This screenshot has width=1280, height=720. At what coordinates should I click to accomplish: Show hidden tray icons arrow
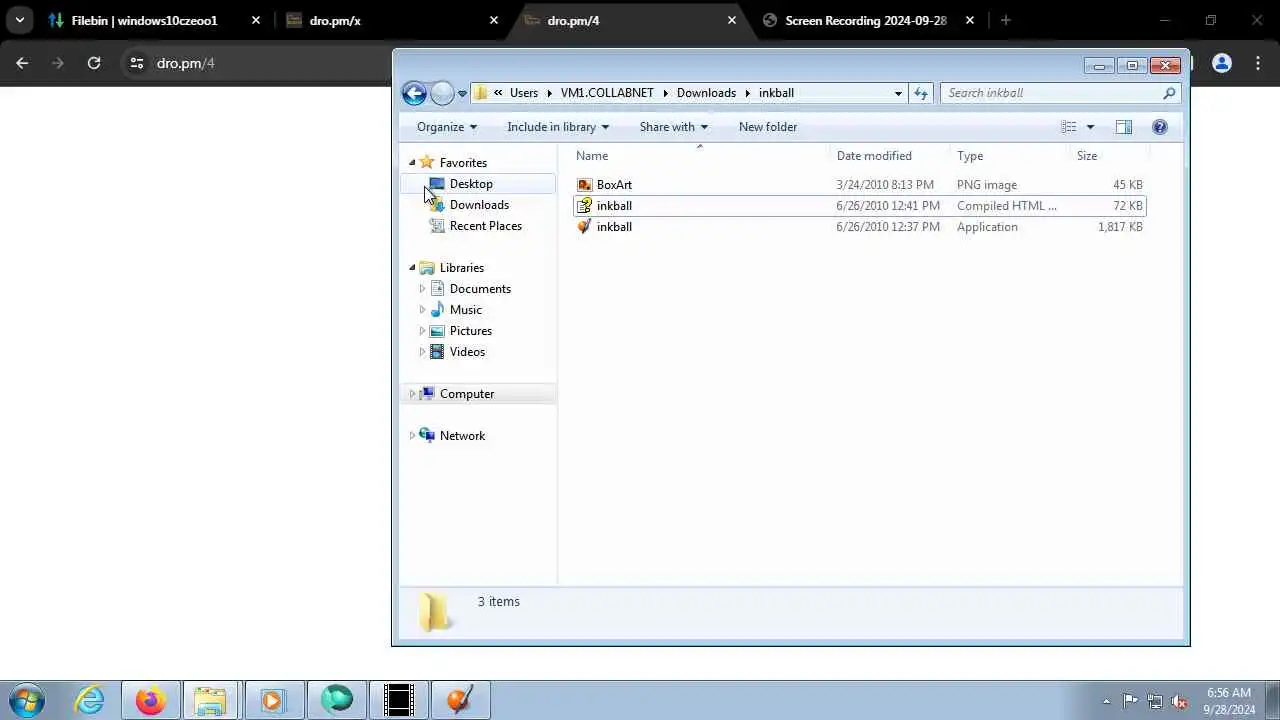pyautogui.click(x=1106, y=701)
